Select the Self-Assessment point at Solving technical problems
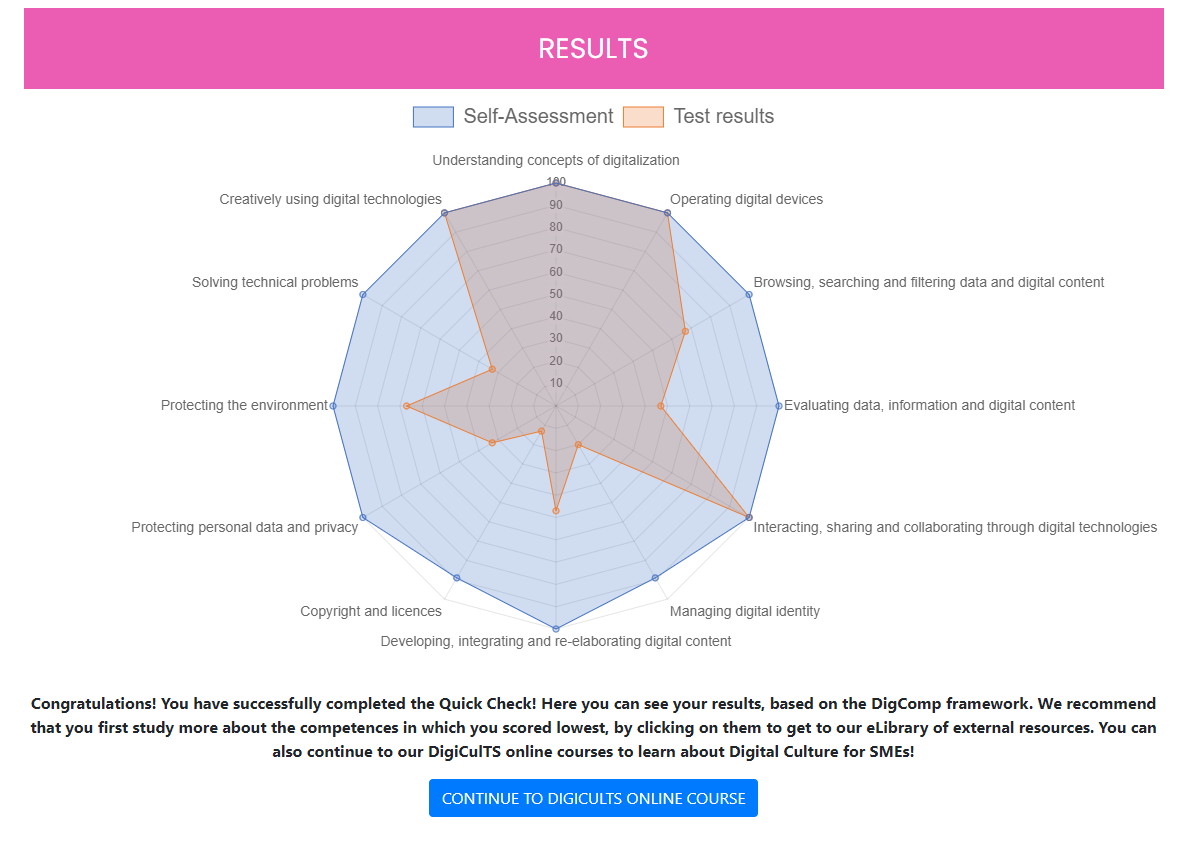Screen dimensions: 1187x855 point(363,294)
